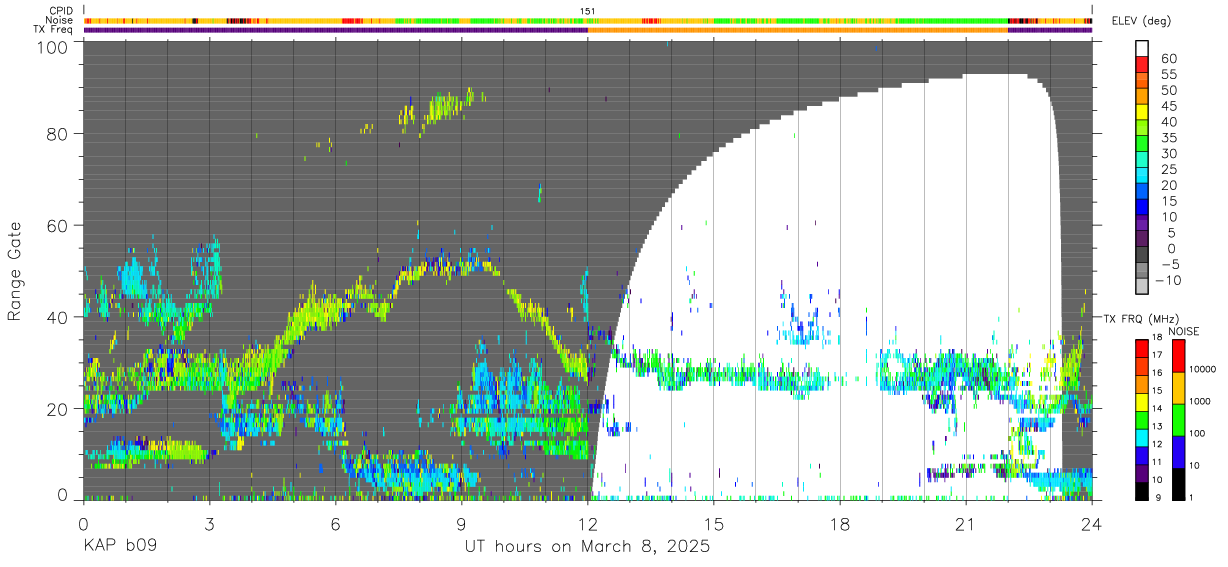Click the KAP b09 radar label
1228x567 pixels.
119,547
